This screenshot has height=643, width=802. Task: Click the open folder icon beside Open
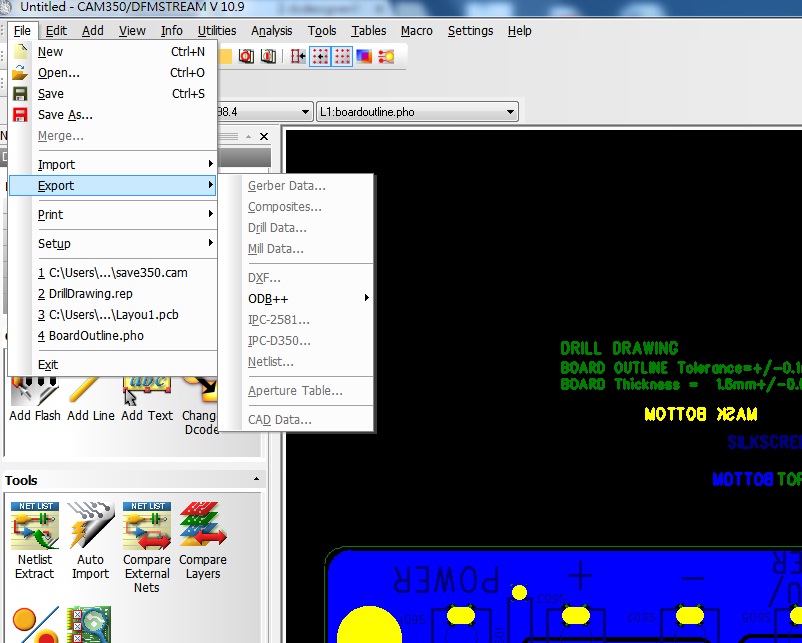(20, 73)
